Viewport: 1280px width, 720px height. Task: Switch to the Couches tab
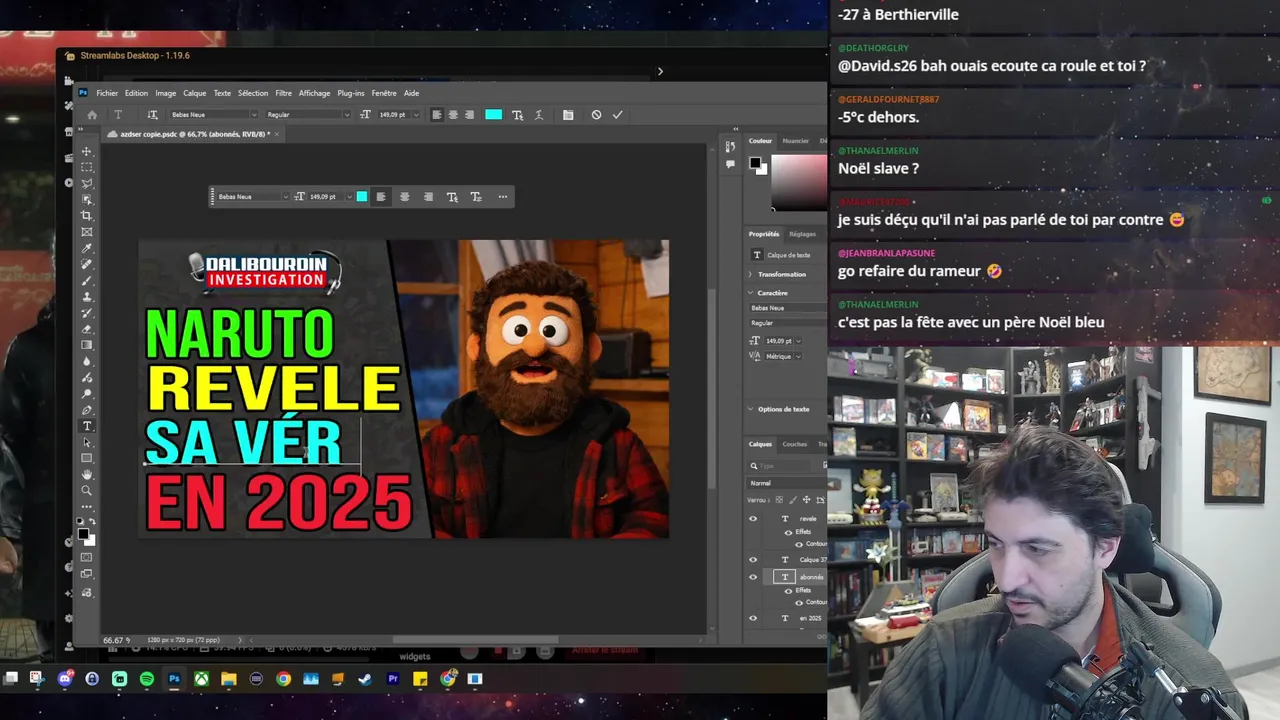(795, 444)
